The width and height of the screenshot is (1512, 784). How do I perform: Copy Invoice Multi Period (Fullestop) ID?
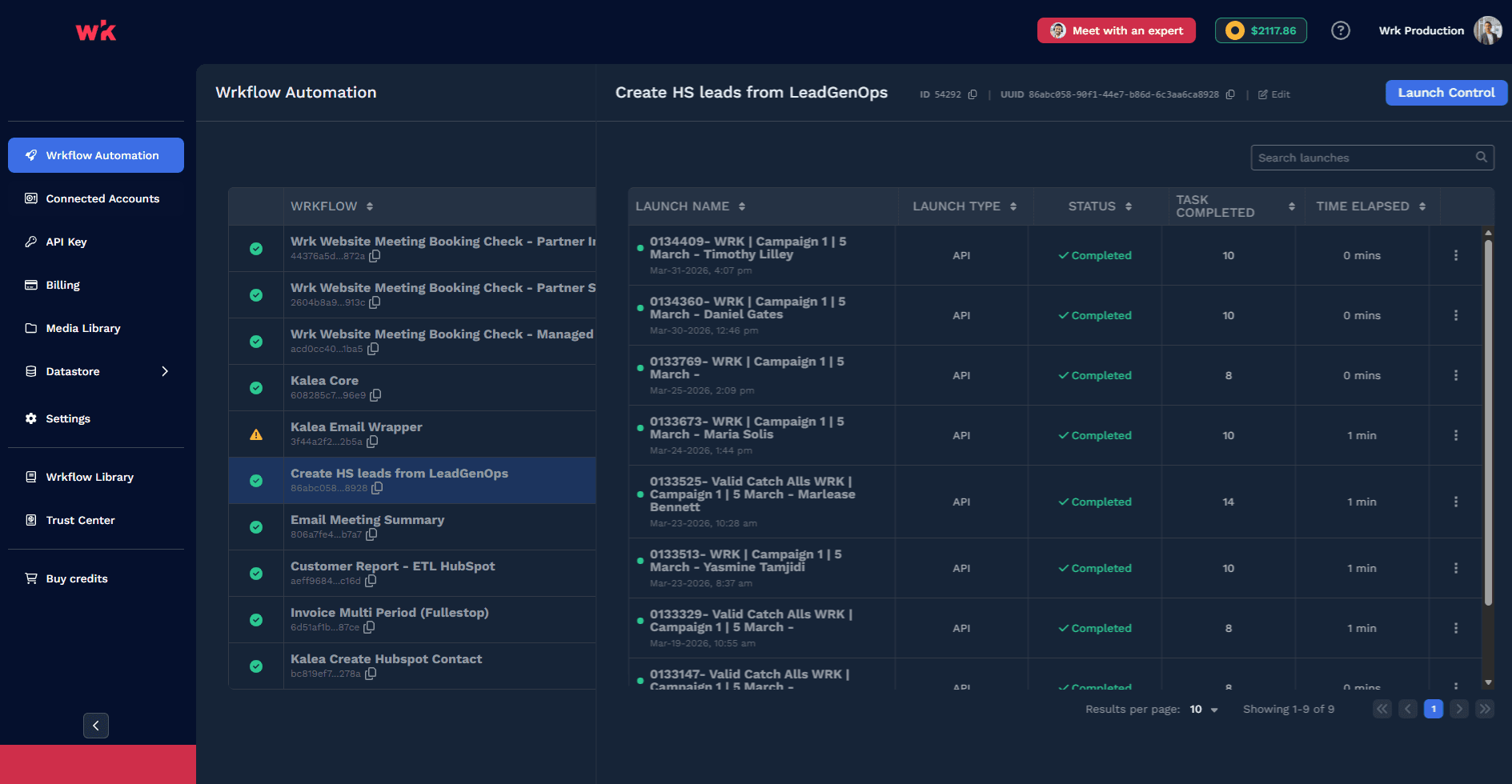(x=369, y=627)
